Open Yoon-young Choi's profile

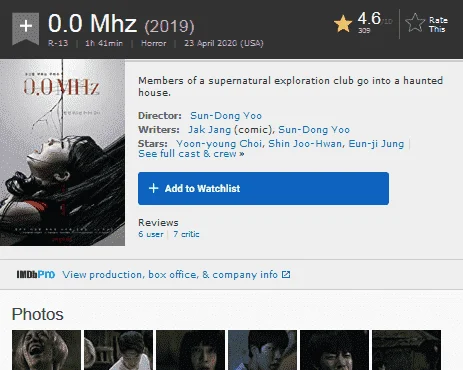click(x=219, y=144)
